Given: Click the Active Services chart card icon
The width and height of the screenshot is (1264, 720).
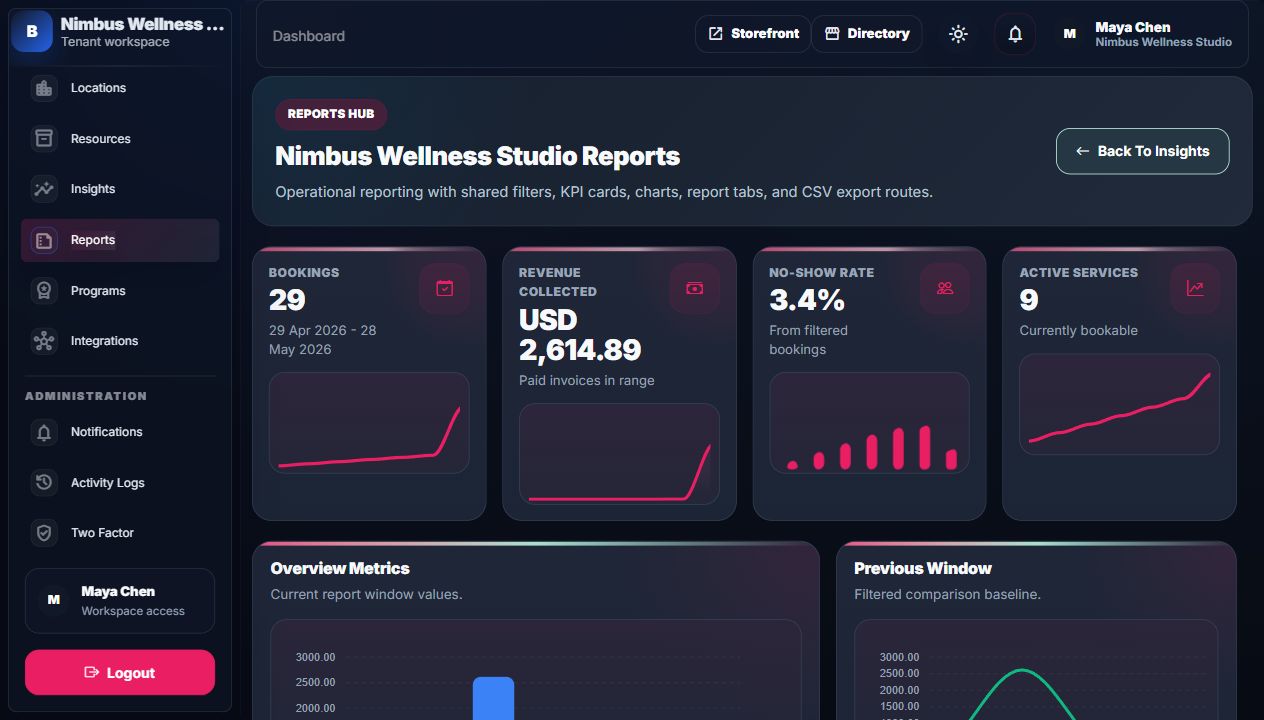Looking at the screenshot, I should (1195, 289).
